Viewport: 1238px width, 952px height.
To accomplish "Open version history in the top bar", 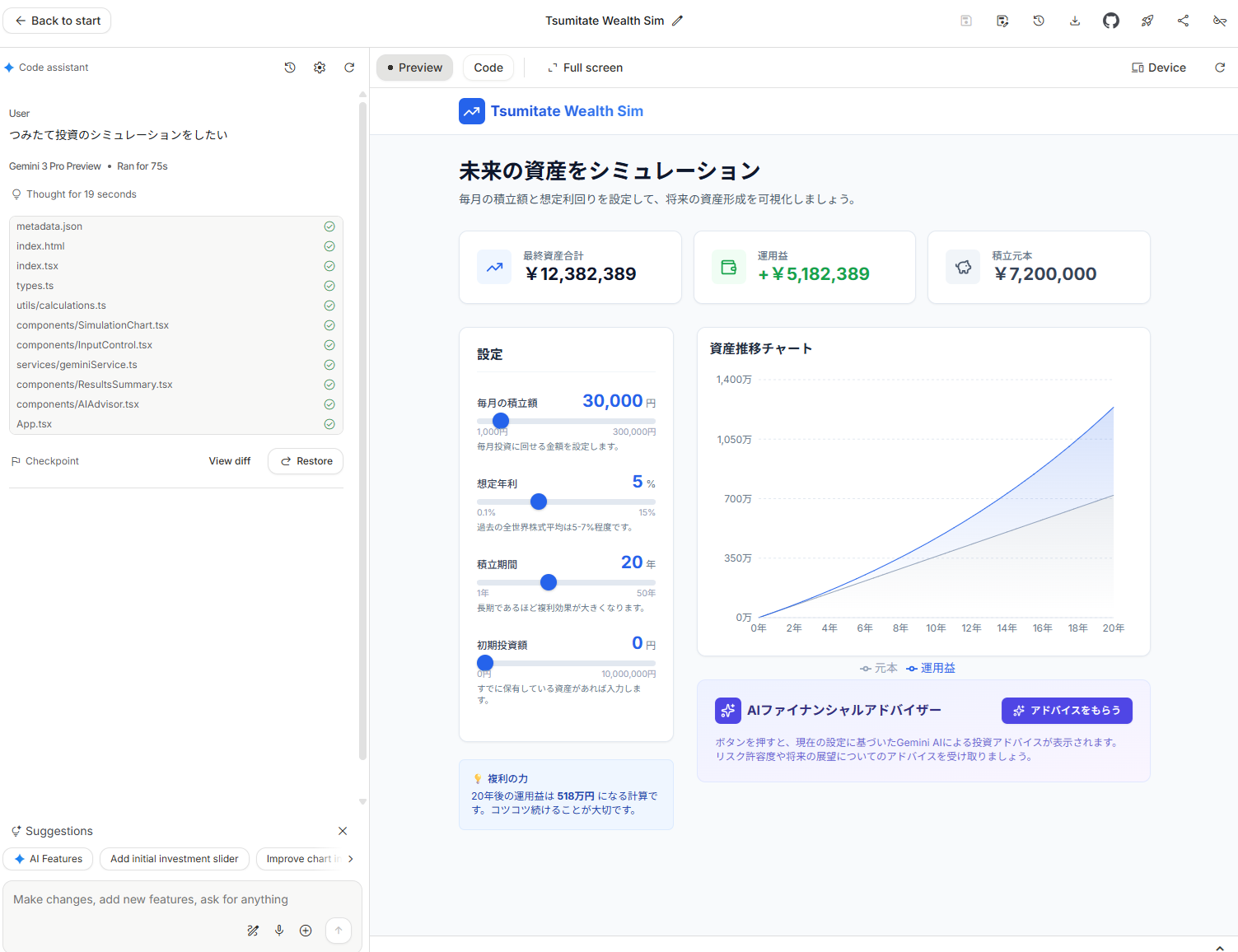I will (x=1038, y=21).
